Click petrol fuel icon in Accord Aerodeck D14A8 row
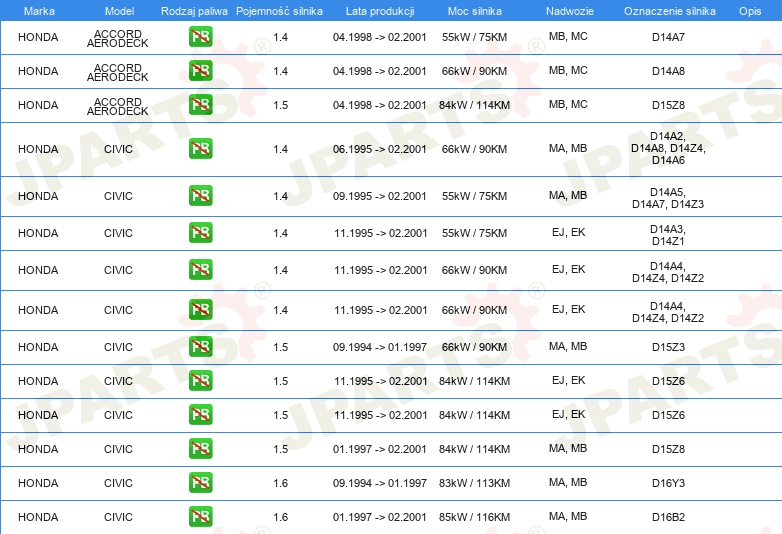 point(200,71)
